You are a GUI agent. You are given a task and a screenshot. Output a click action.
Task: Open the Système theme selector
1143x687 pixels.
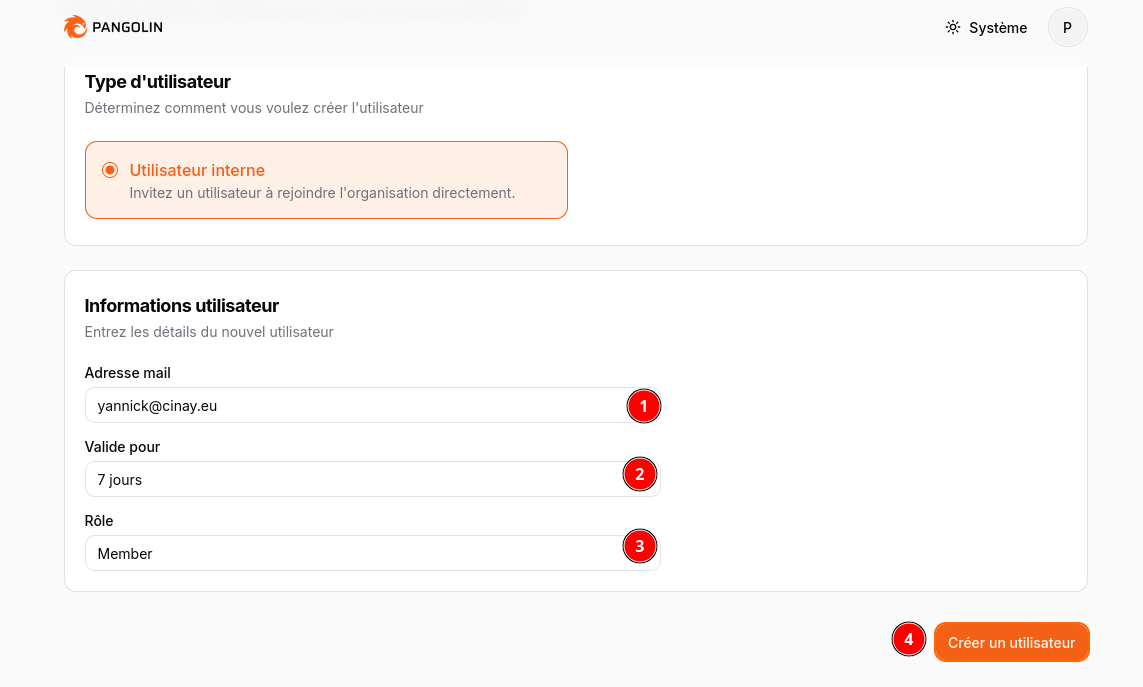tap(987, 28)
